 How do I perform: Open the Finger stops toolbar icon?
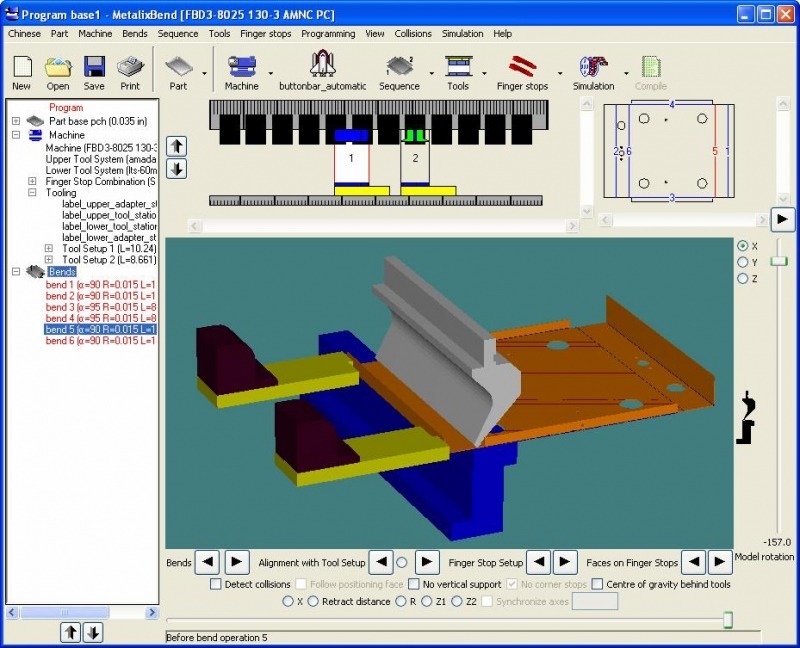point(522,68)
